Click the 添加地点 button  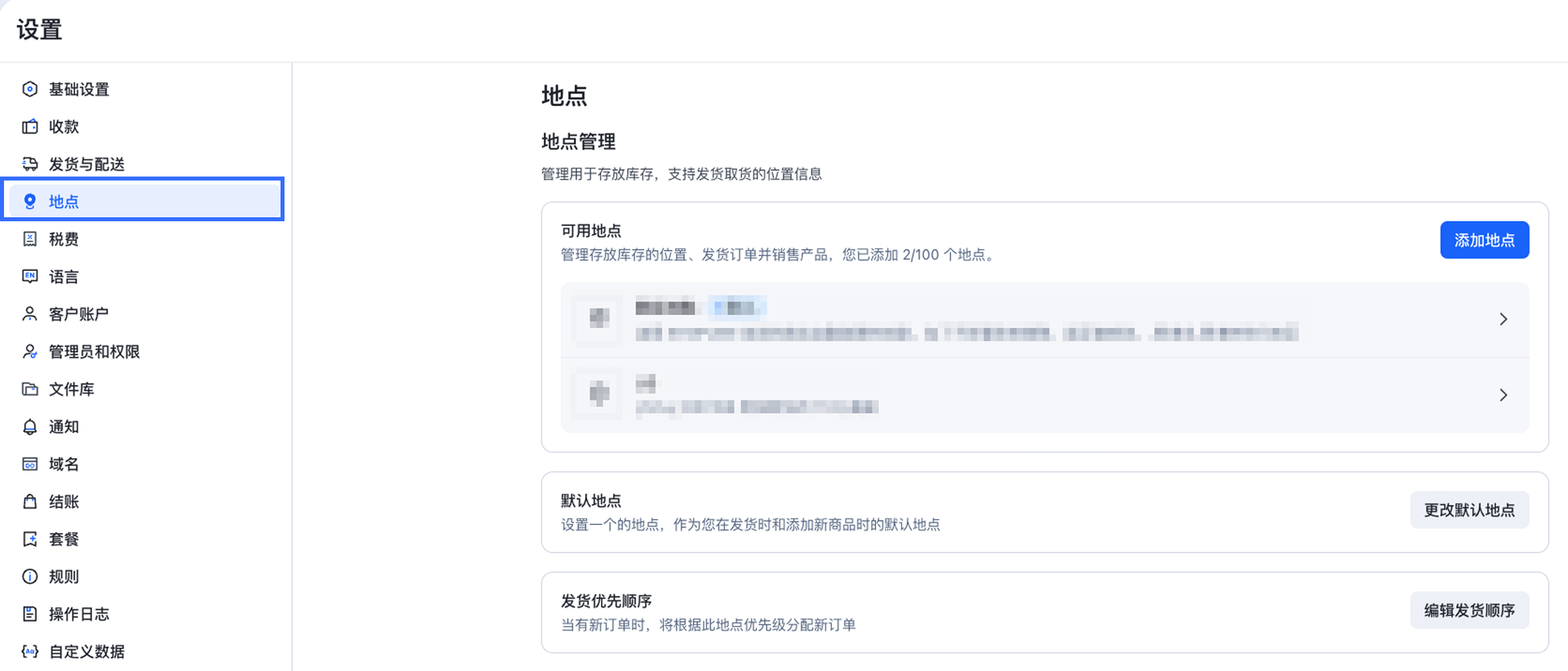tap(1484, 240)
